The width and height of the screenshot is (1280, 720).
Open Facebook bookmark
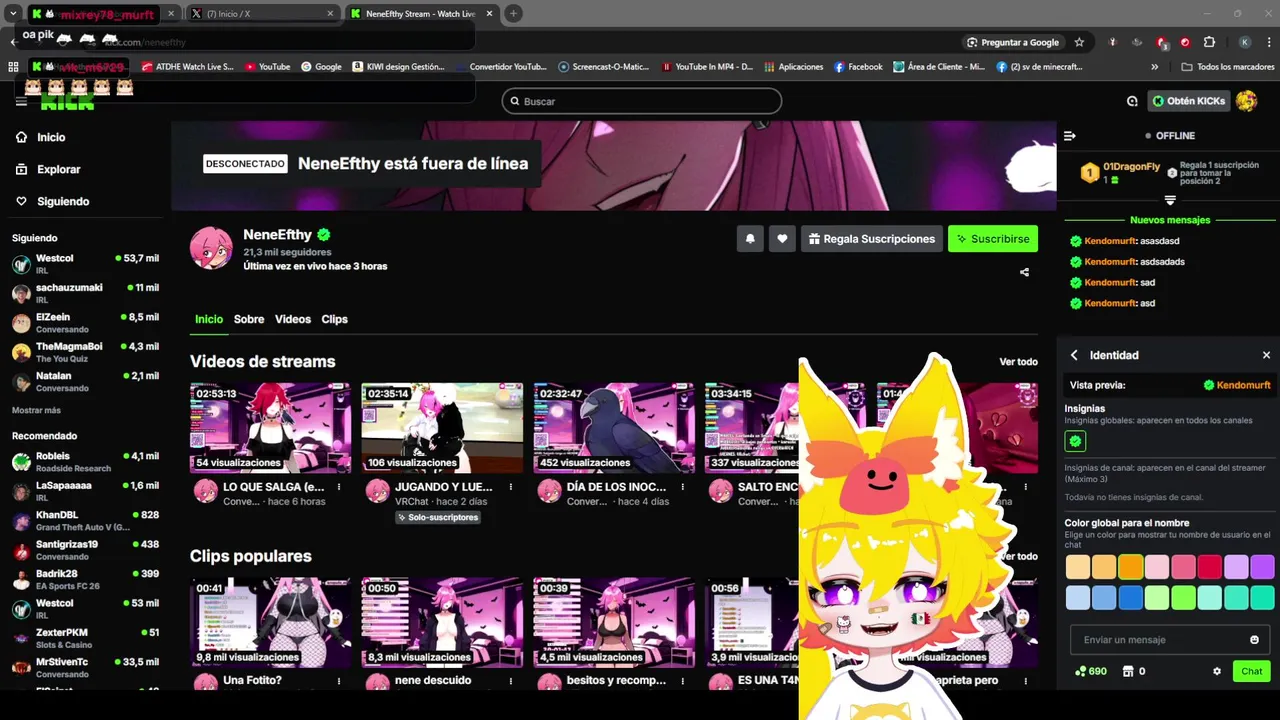click(858, 67)
